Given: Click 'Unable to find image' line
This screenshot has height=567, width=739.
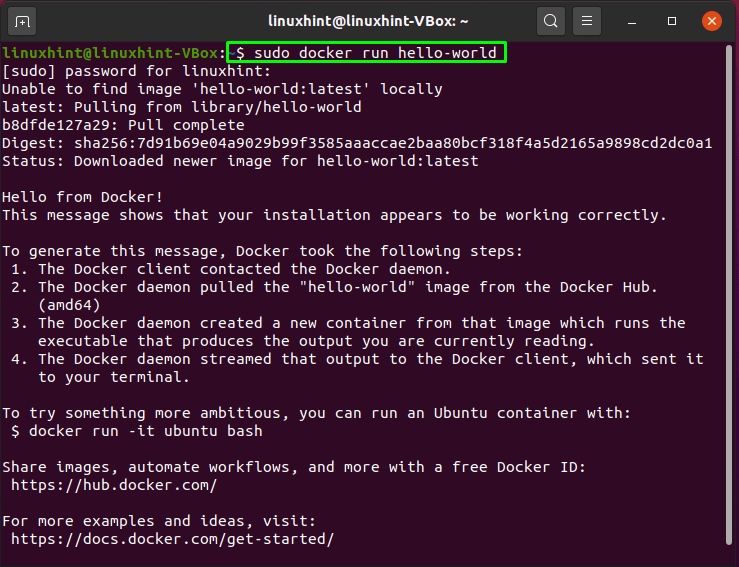Looking at the screenshot, I should tap(222, 89).
